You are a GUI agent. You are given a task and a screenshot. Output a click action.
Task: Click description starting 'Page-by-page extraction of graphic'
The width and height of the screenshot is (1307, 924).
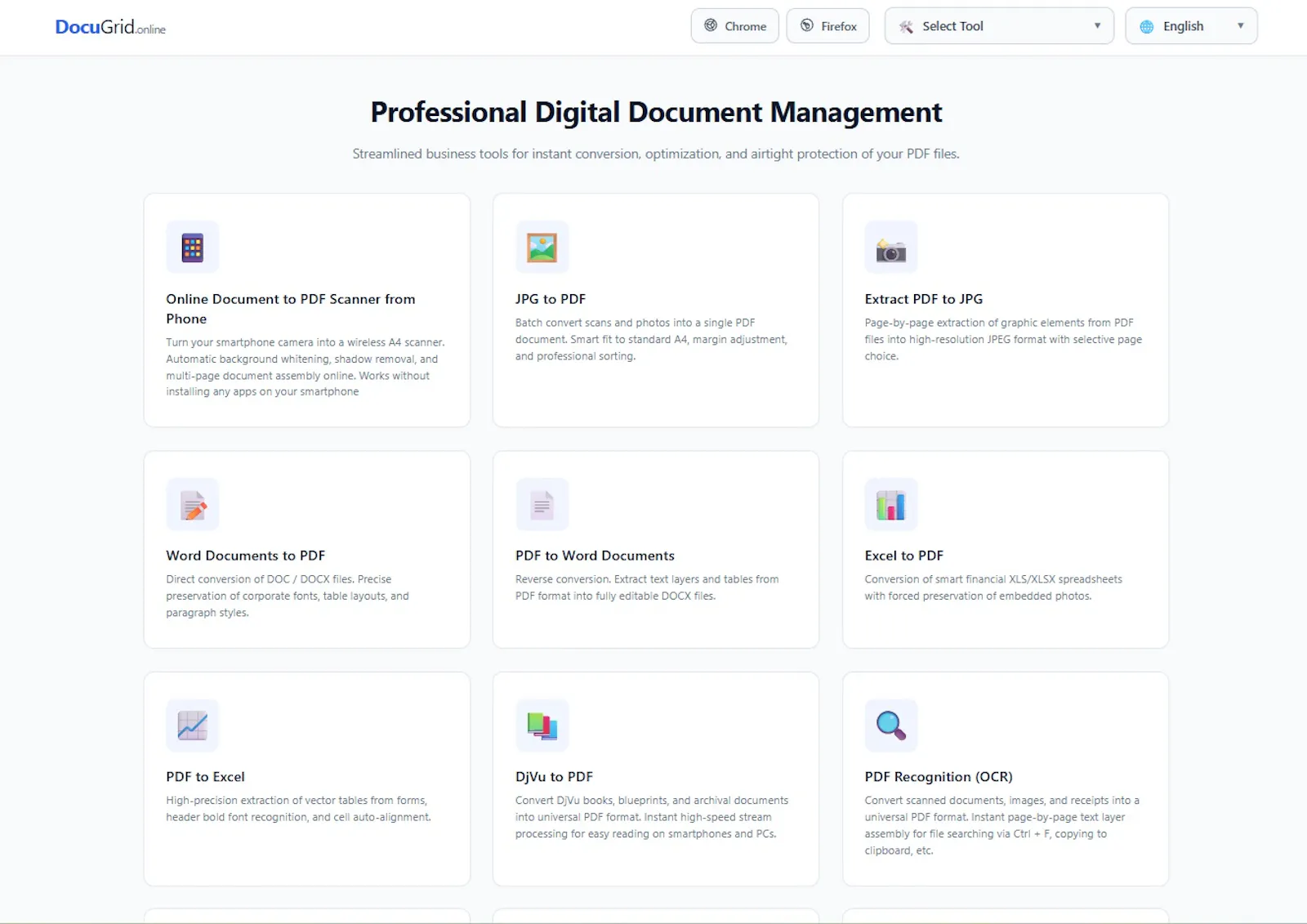pos(1003,339)
